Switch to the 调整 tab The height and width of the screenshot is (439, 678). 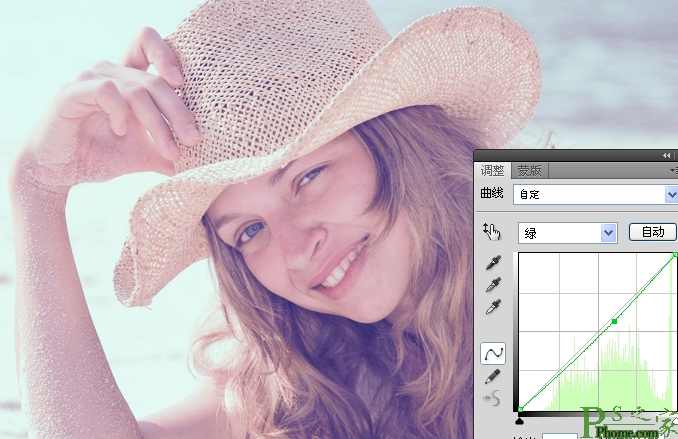tap(493, 171)
